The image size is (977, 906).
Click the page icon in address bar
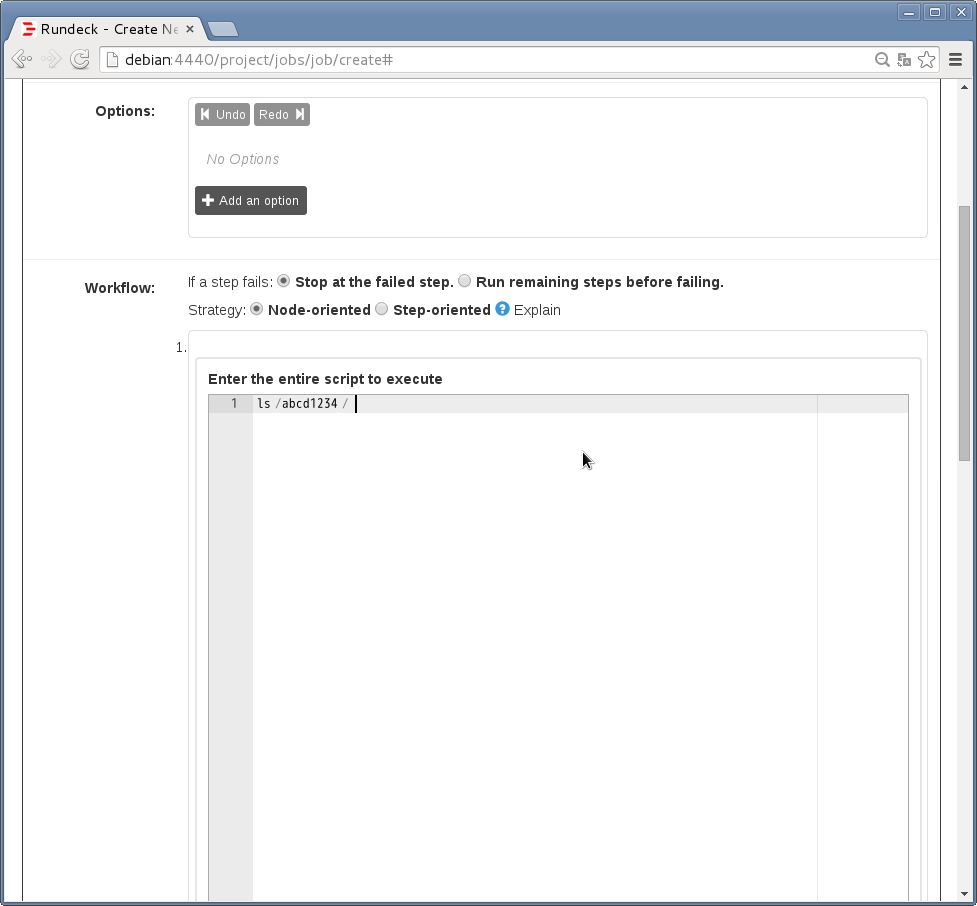coord(112,60)
